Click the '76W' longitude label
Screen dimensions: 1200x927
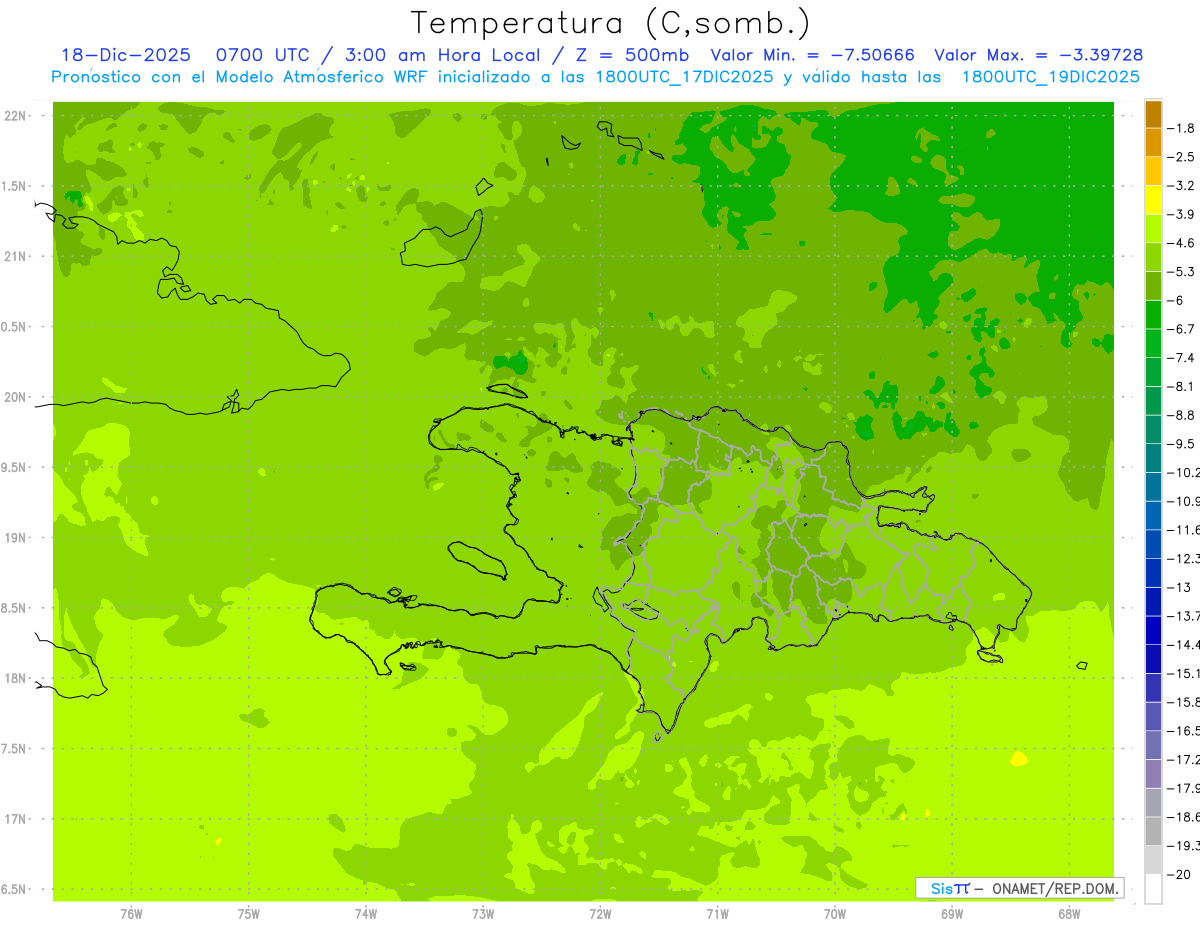click(131, 913)
